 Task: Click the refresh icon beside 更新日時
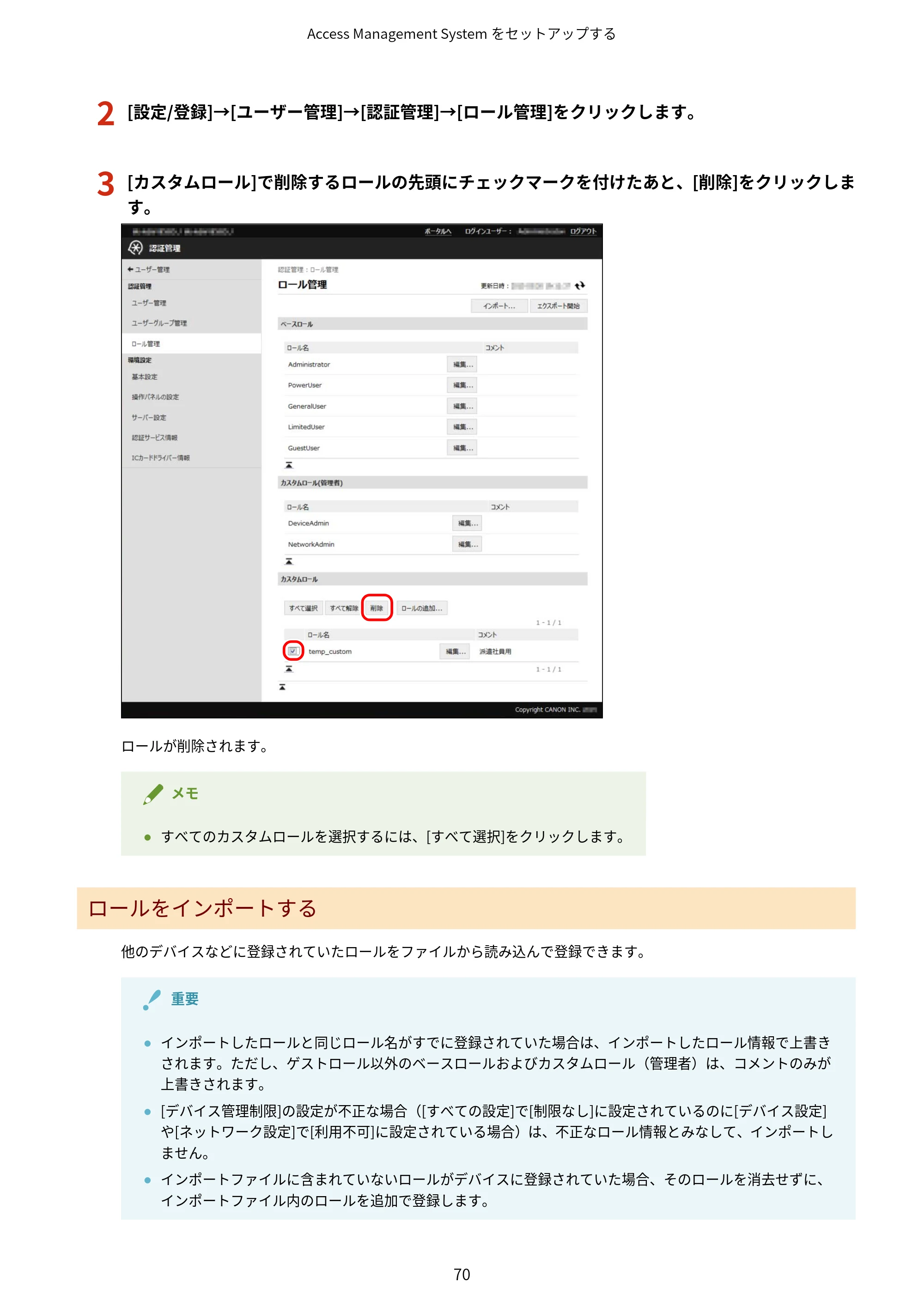(x=579, y=285)
